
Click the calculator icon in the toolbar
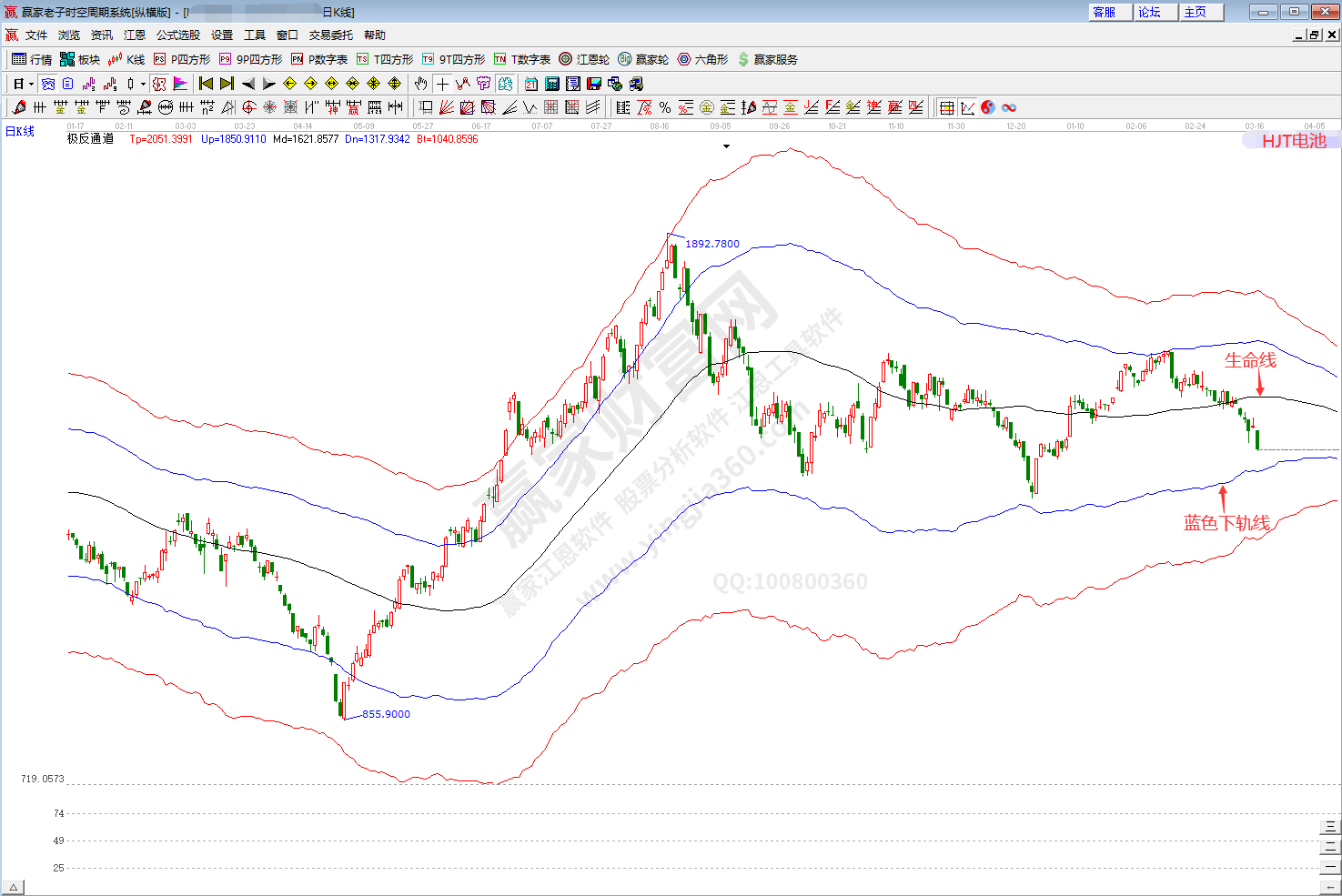[x=552, y=84]
